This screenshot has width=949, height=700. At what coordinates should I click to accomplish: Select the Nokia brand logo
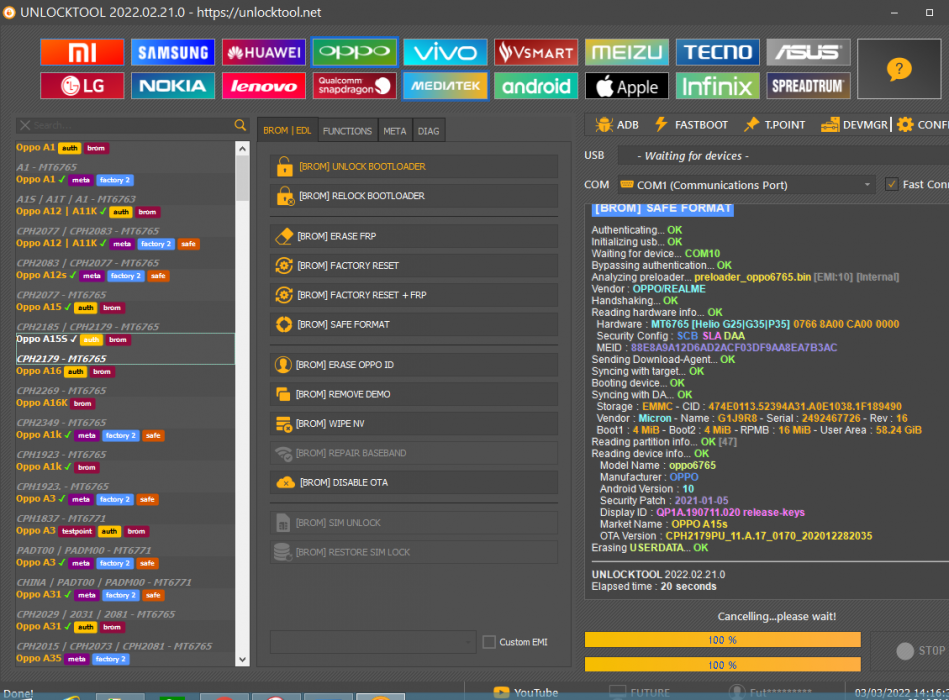[172, 86]
